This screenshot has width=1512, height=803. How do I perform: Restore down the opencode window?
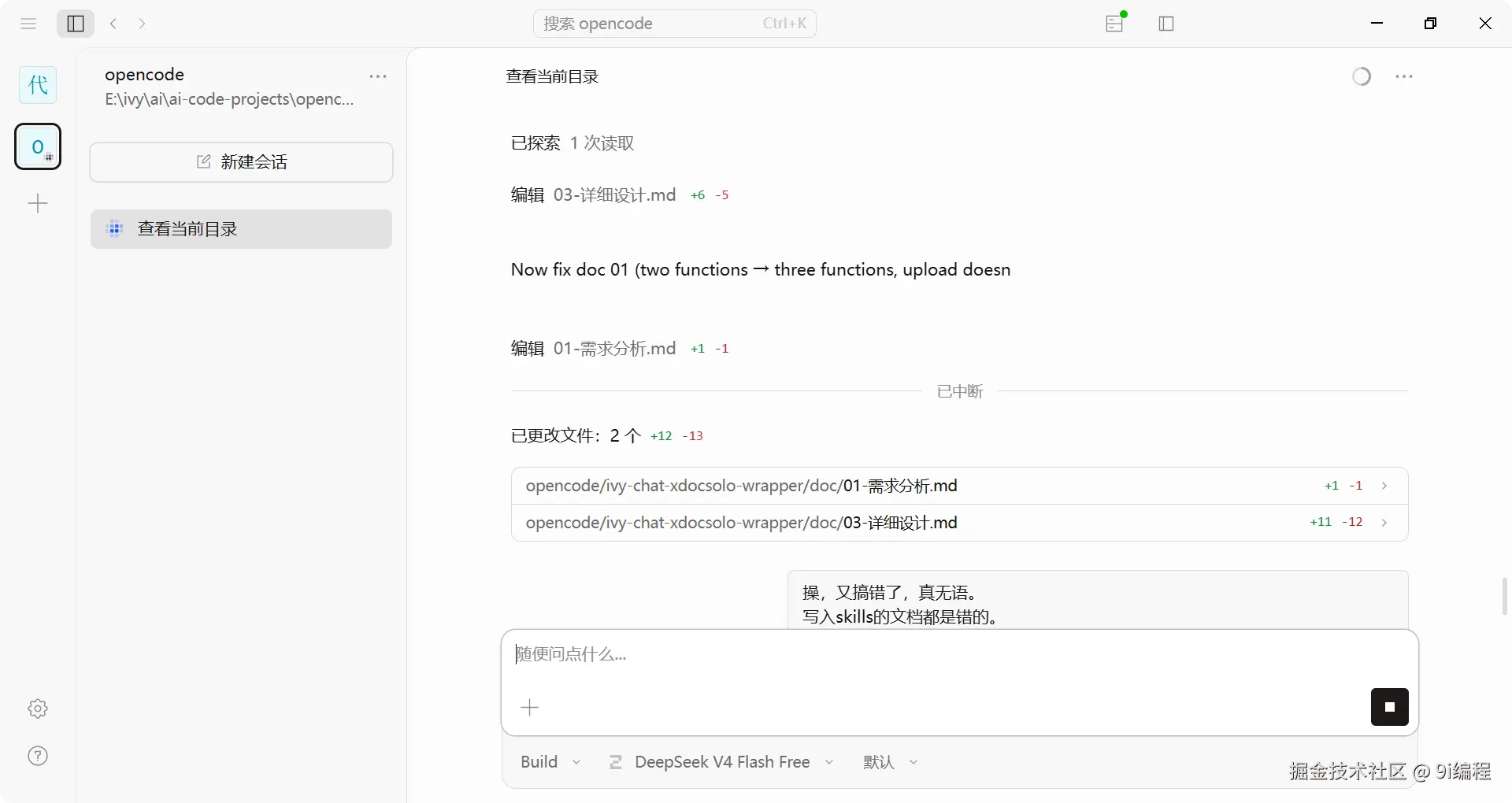tap(1431, 24)
